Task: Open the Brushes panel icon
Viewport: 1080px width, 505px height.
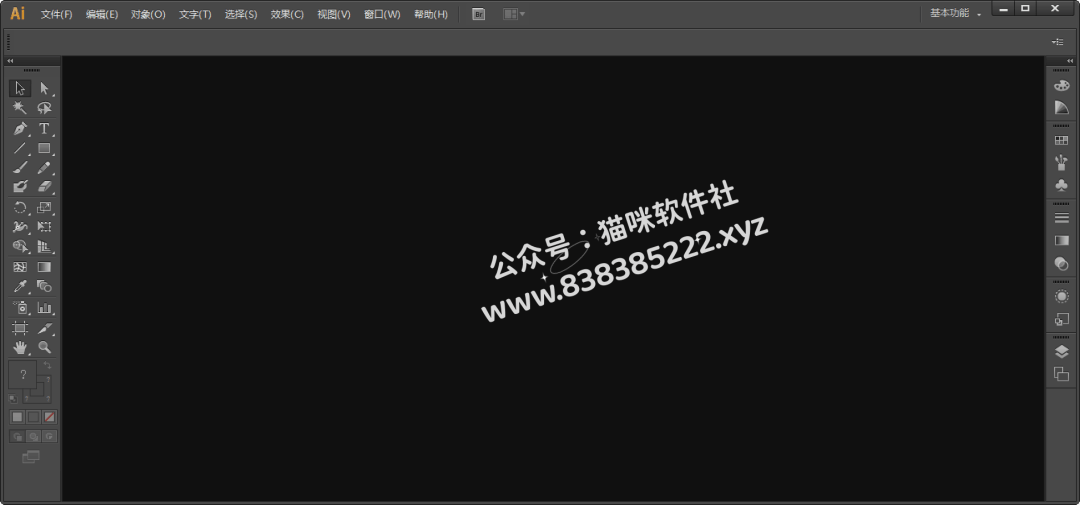Action: coord(1061,163)
